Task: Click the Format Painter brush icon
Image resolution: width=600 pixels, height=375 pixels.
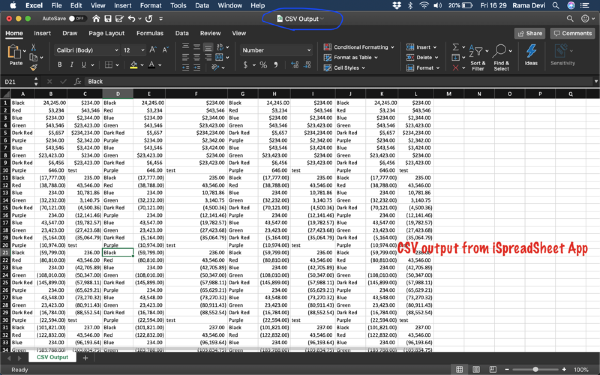Action: pos(34,68)
